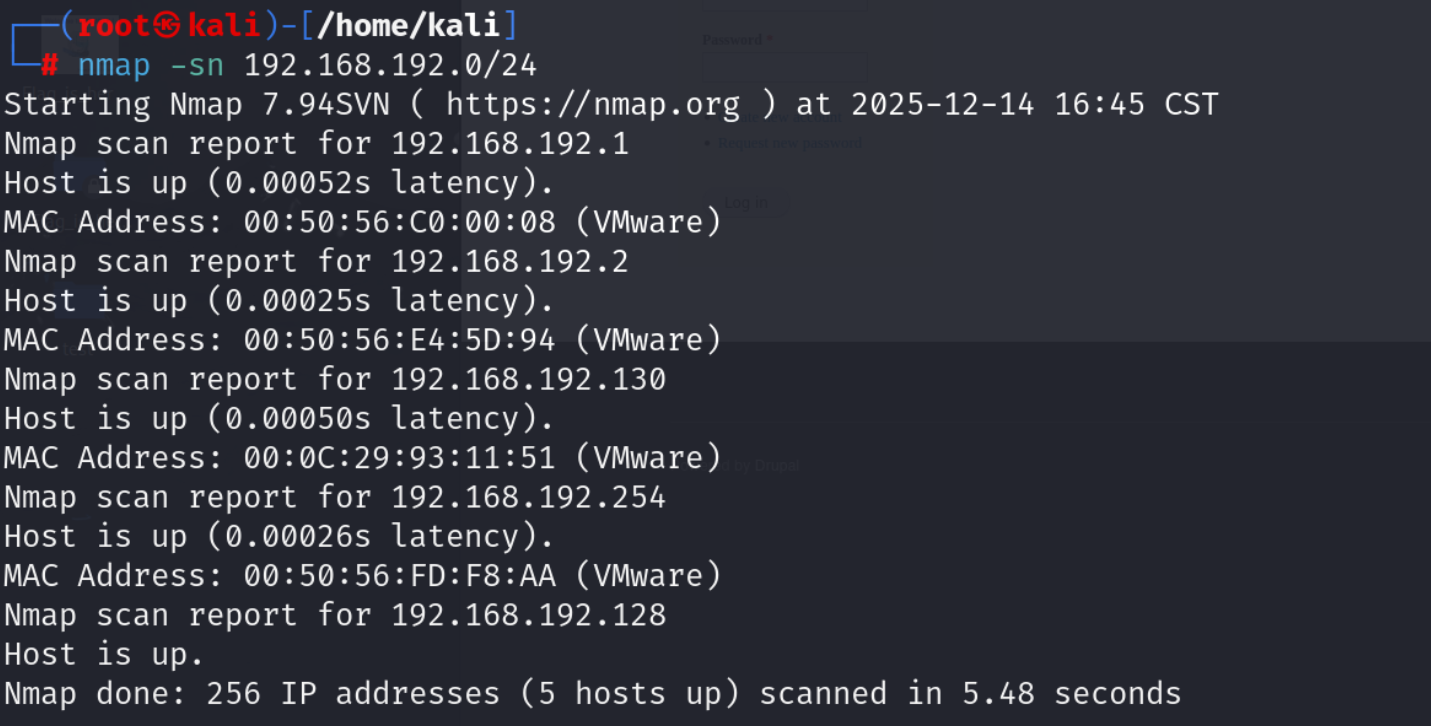Click the /home/kali path in the prompt

[408, 25]
